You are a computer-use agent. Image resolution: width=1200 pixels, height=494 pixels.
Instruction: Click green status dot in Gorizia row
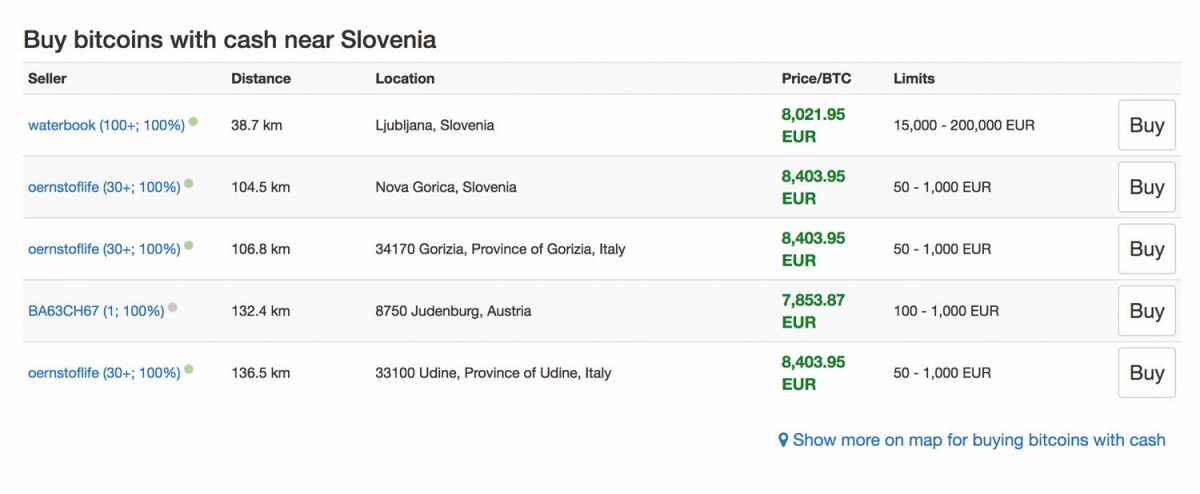pyautogui.click(x=189, y=246)
